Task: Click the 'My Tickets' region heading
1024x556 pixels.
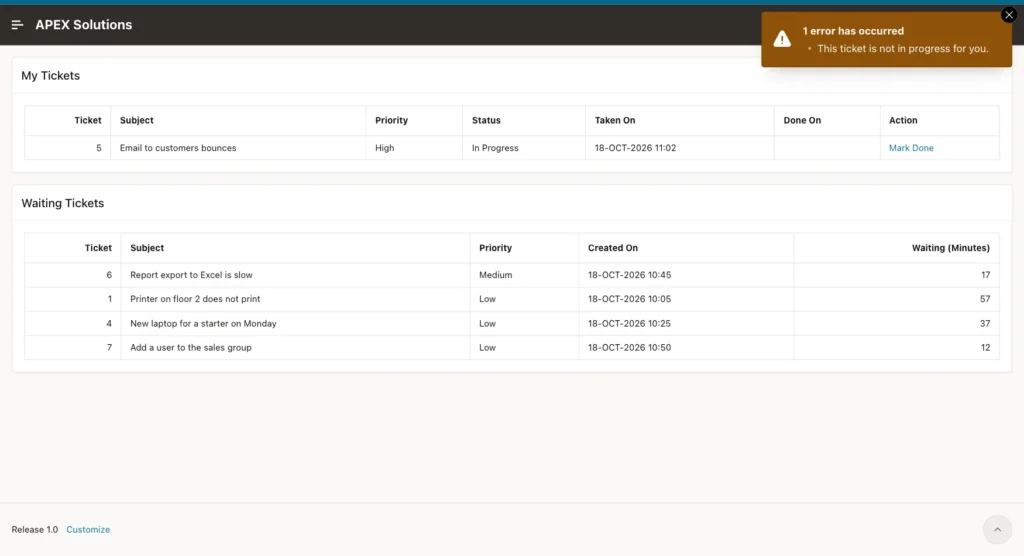Action: click(50, 76)
